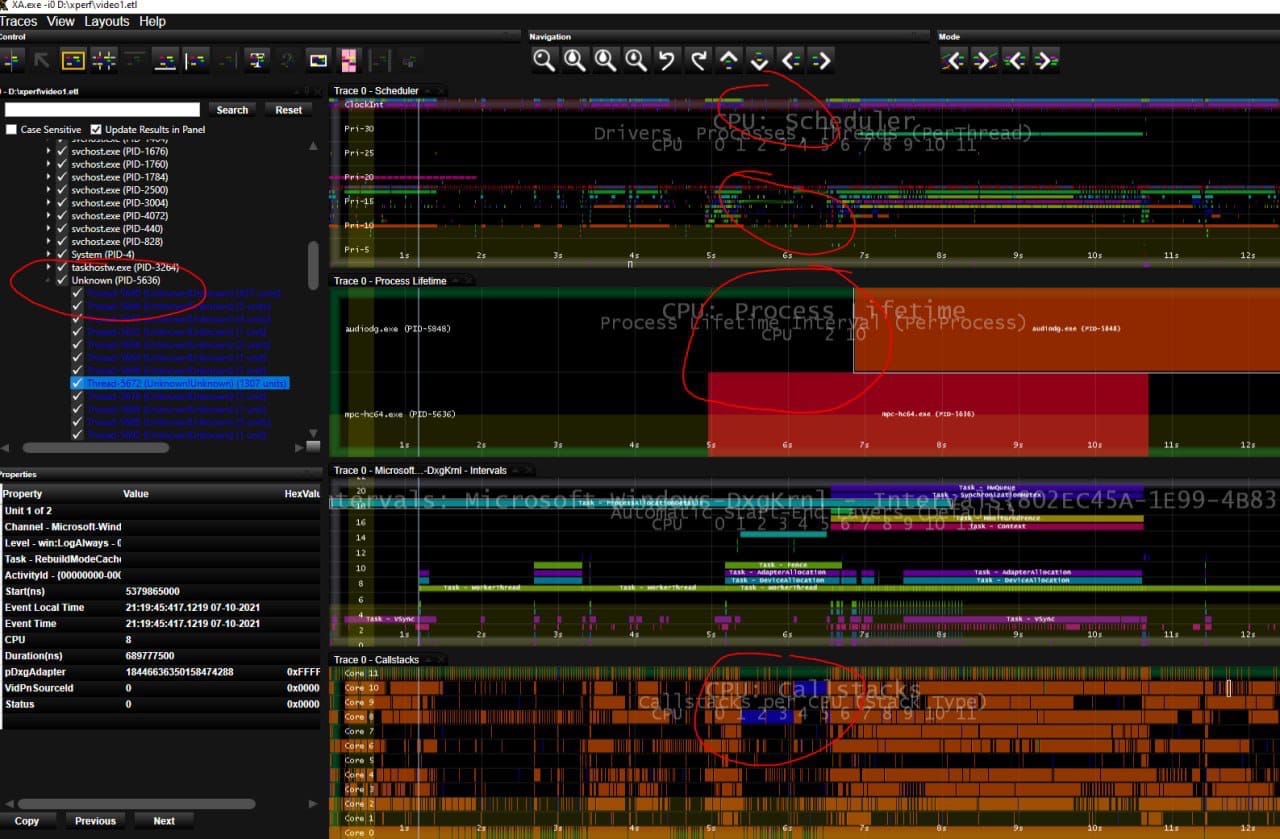Viewport: 1280px width, 839px height.
Task: Expand the taskhostw.exe (PID-3264) node
Action: pyautogui.click(x=48, y=268)
